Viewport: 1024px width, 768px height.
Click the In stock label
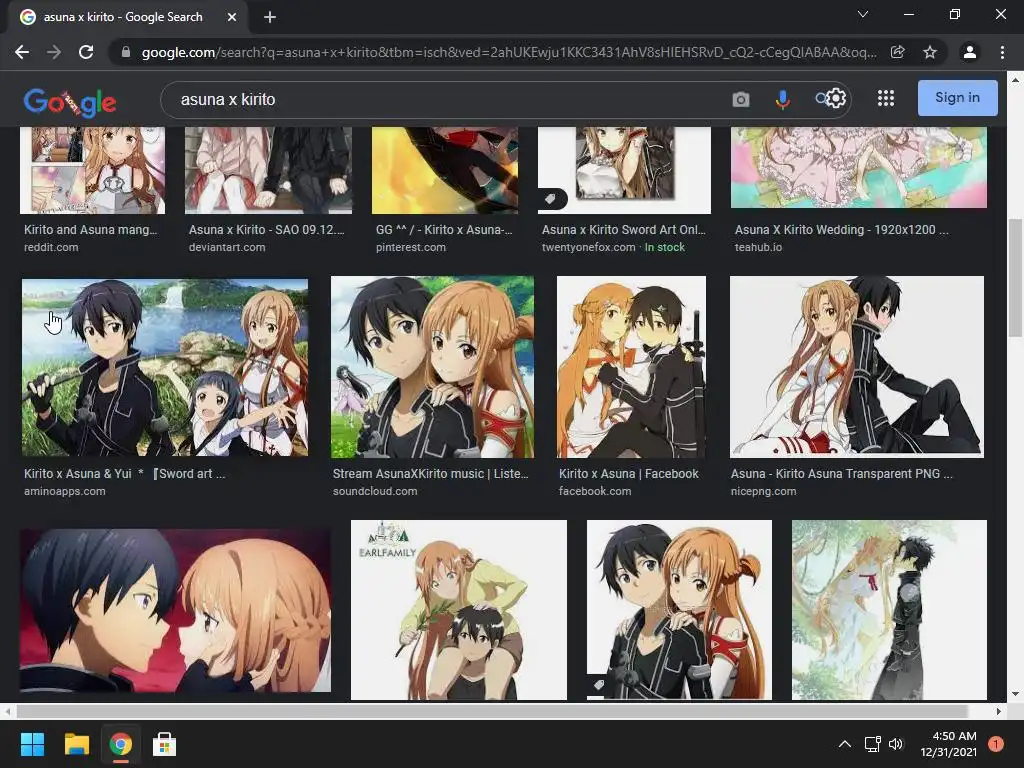point(664,248)
